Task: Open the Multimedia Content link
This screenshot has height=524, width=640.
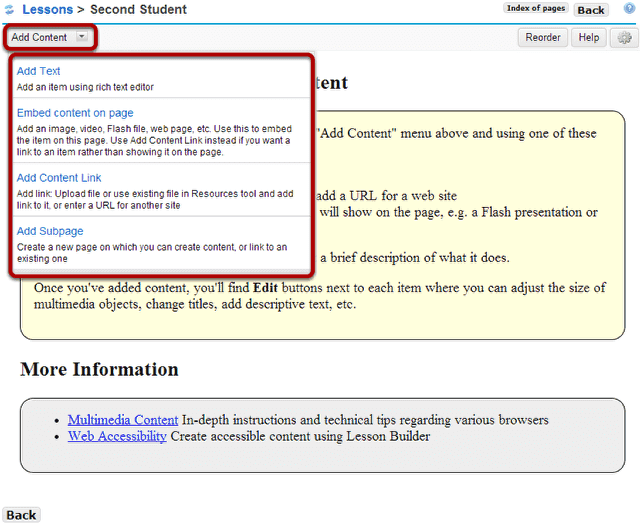Action: click(123, 420)
